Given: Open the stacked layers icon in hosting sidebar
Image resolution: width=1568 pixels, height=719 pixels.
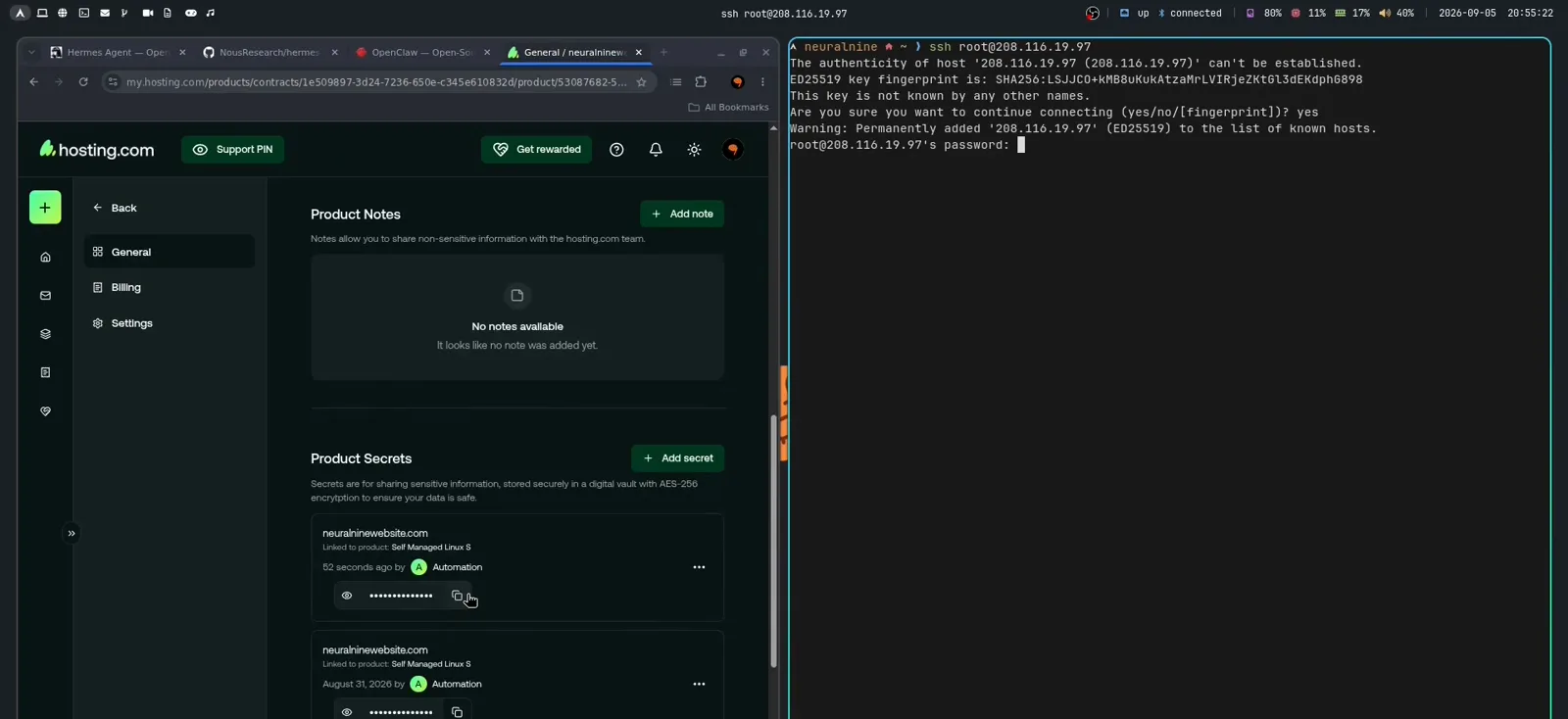Looking at the screenshot, I should pos(45,334).
